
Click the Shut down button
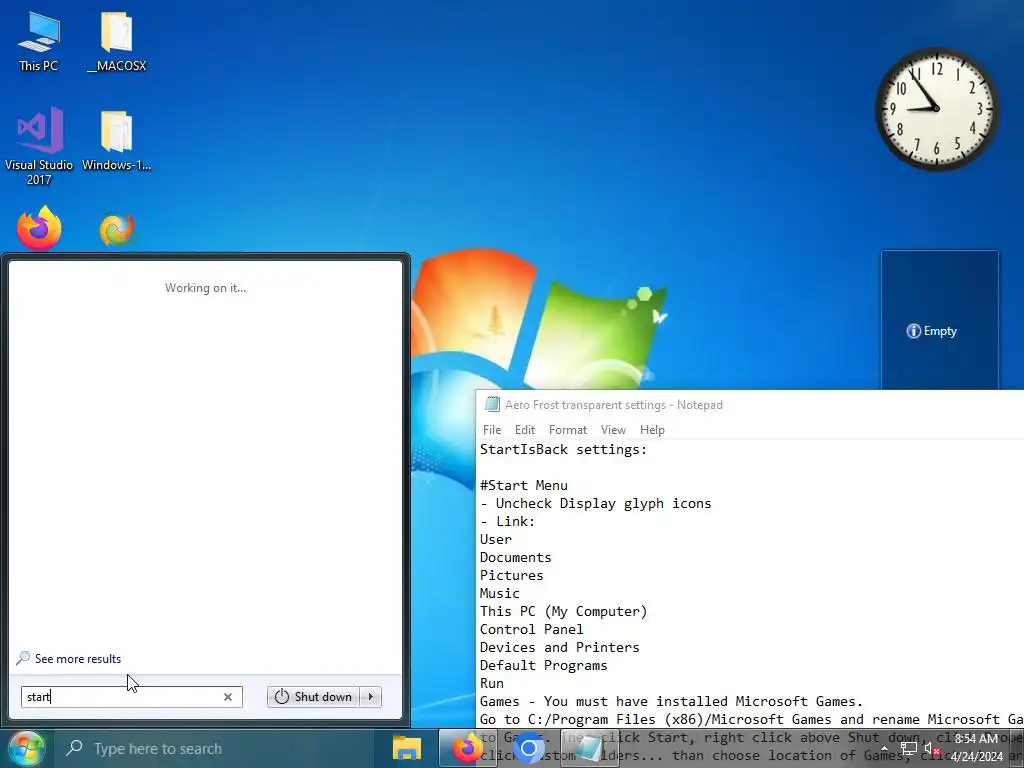pyautogui.click(x=313, y=697)
